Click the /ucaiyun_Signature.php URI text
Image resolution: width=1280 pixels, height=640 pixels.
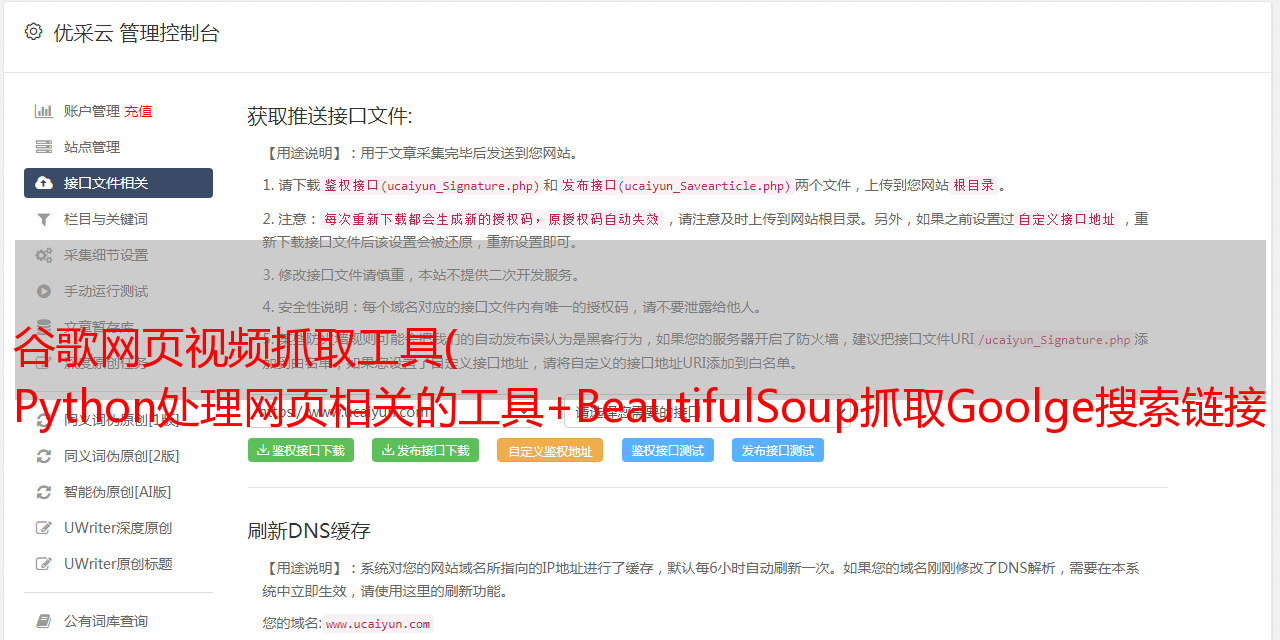pyautogui.click(x=1054, y=340)
